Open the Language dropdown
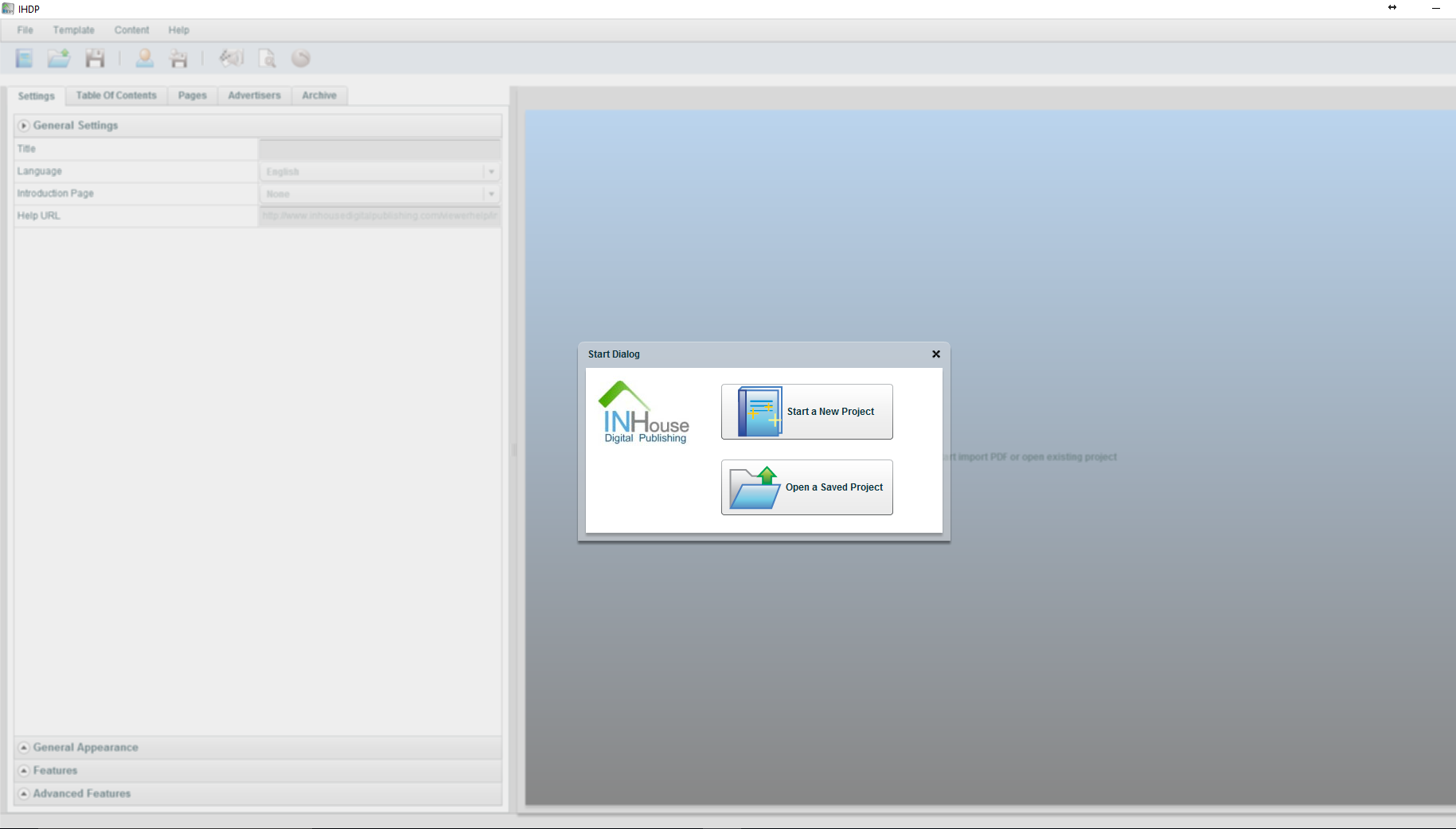This screenshot has width=1456, height=829. pyautogui.click(x=380, y=171)
